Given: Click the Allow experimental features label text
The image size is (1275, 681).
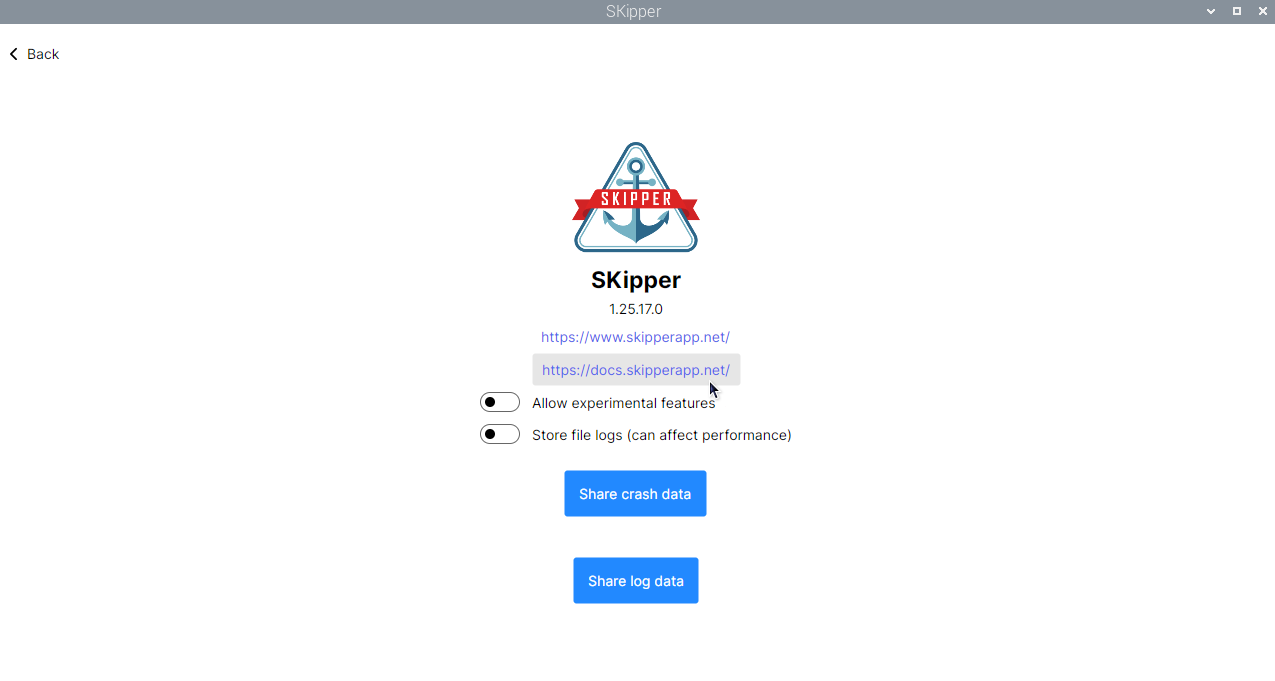Looking at the screenshot, I should (x=624, y=403).
